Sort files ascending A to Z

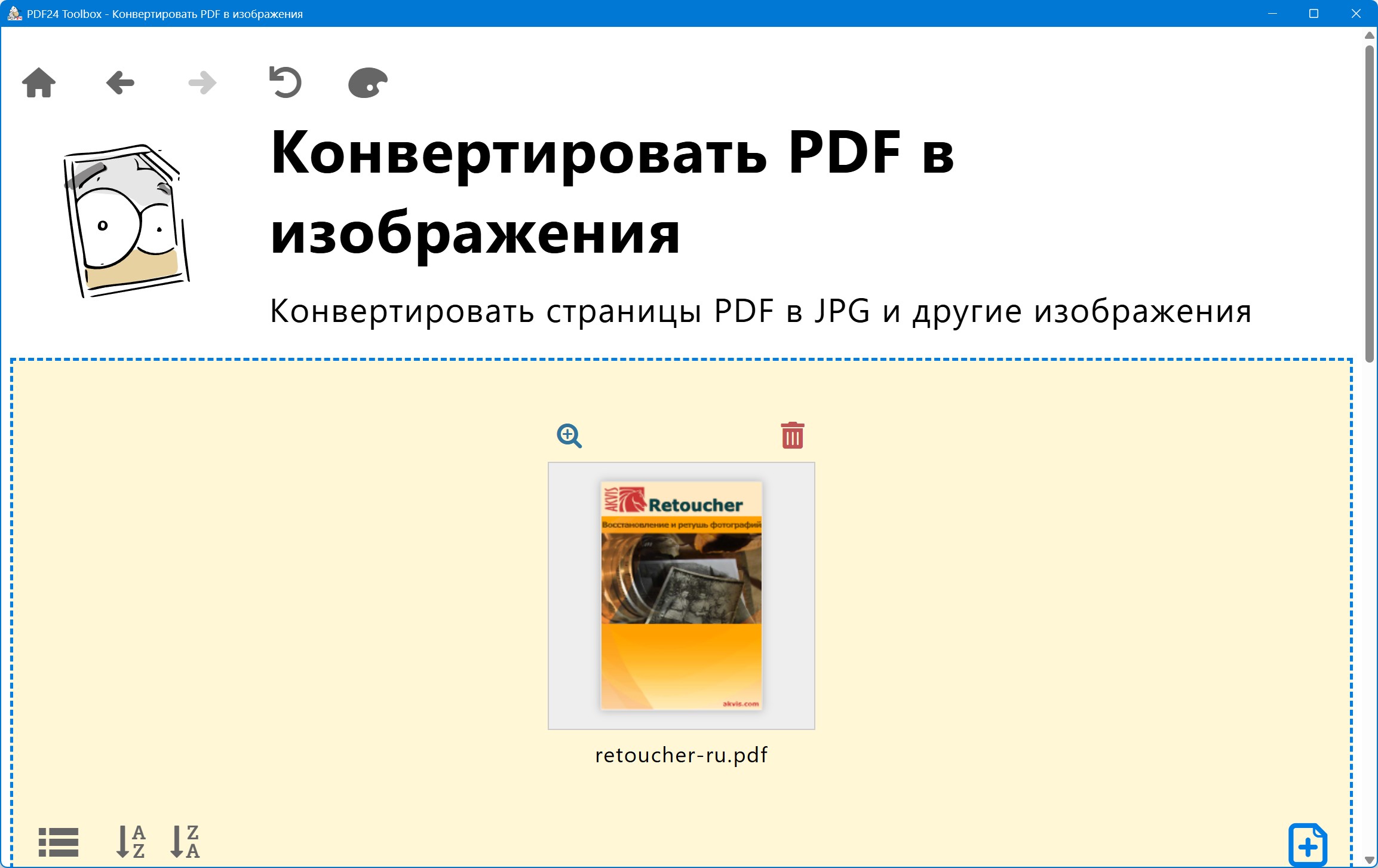pyautogui.click(x=130, y=842)
